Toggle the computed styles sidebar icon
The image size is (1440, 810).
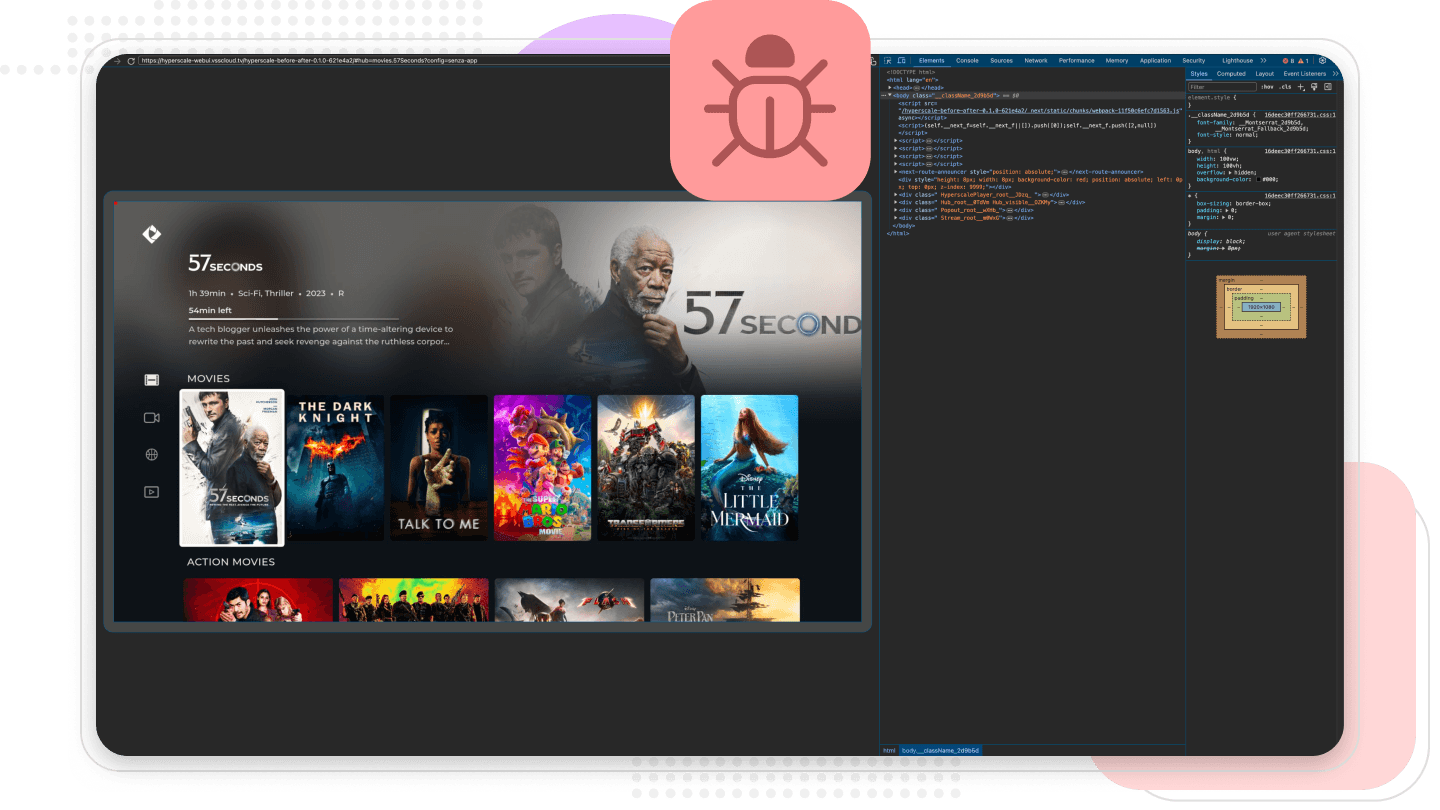coord(1328,87)
